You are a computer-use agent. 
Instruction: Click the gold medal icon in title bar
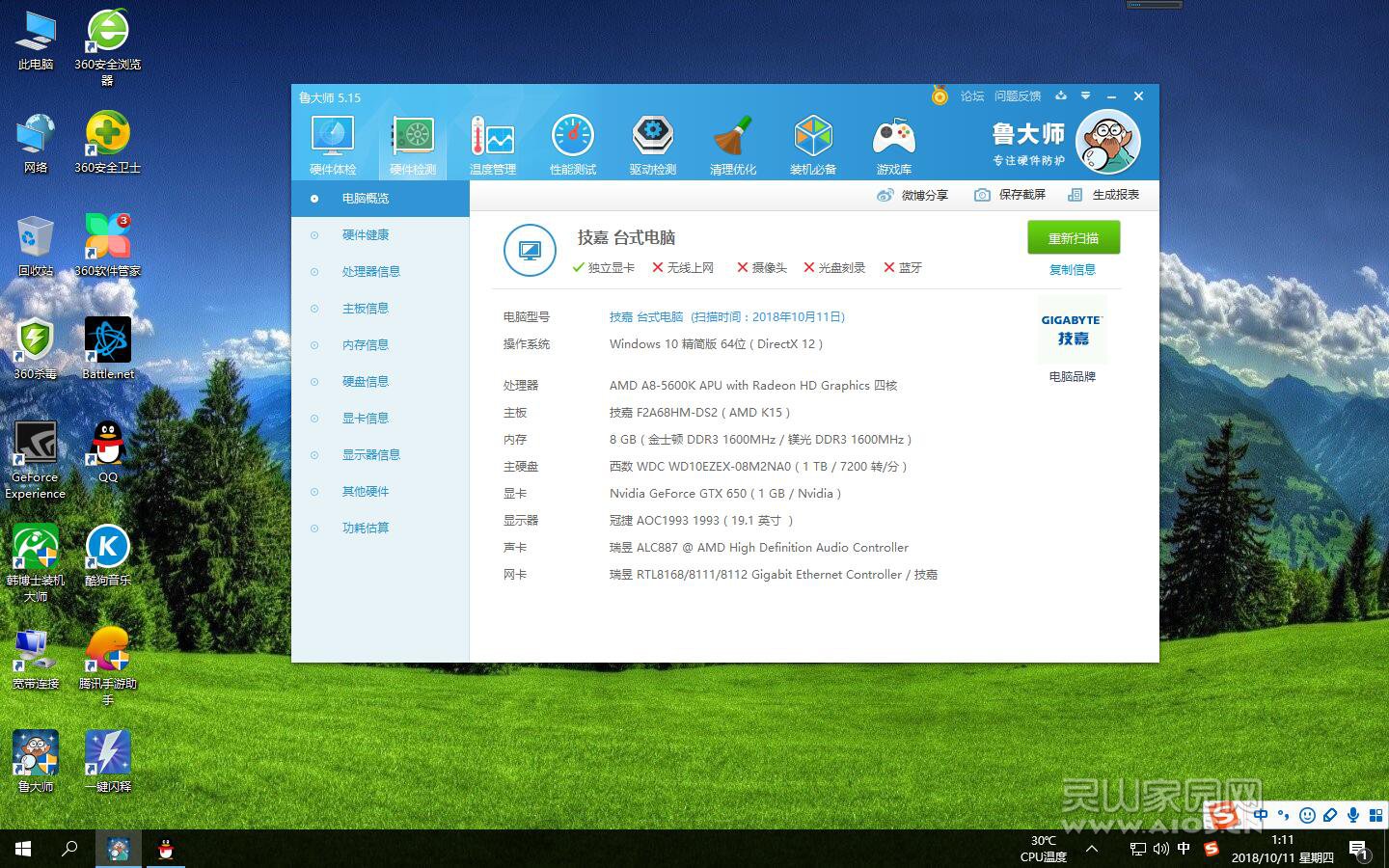click(940, 96)
